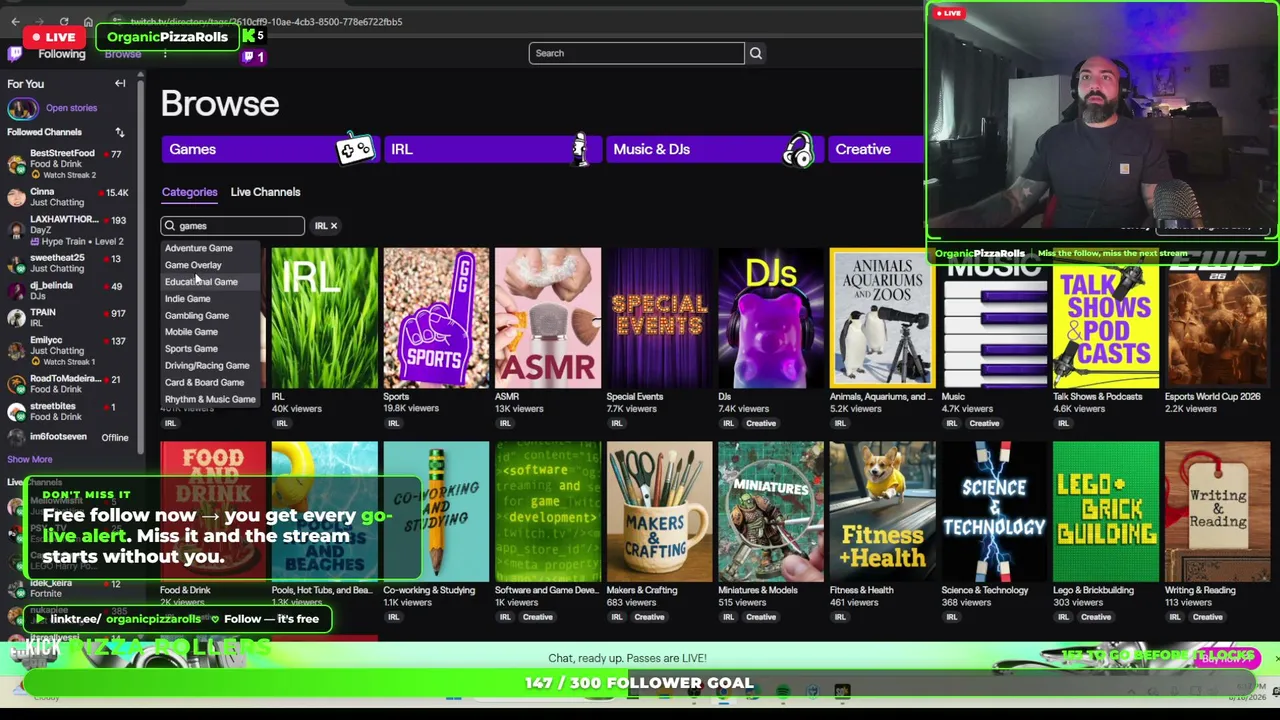Click the main Search input field
Viewport: 1280px width, 720px height.
[x=637, y=53]
